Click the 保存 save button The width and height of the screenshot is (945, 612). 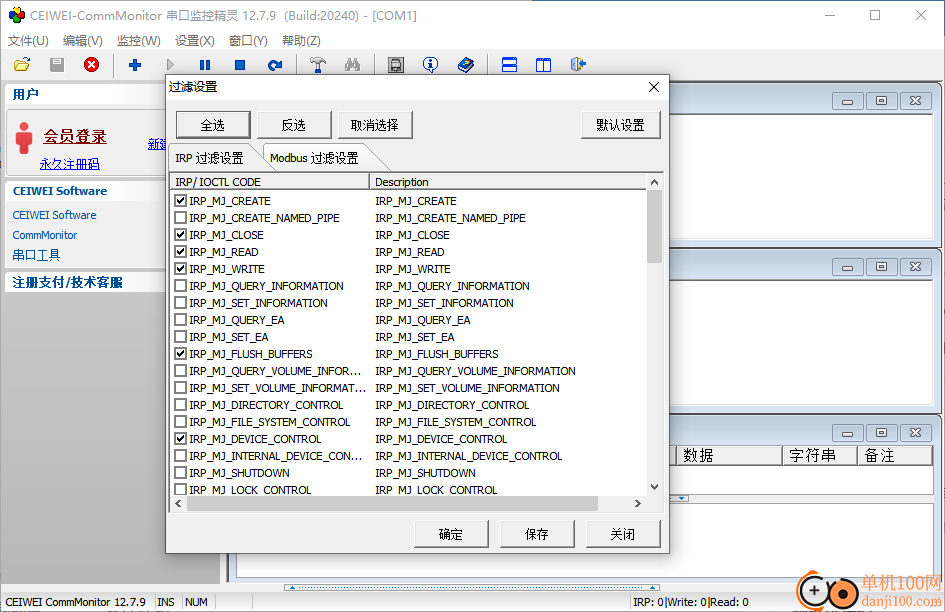537,534
